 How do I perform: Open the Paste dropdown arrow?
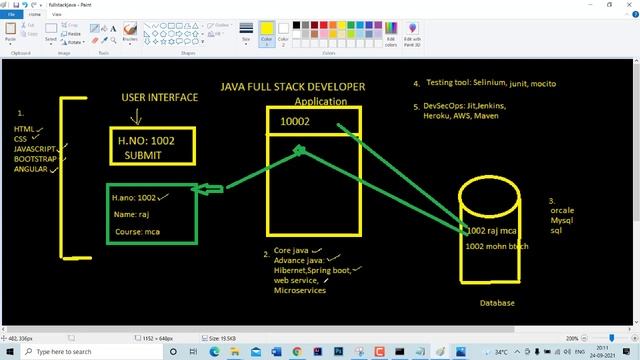pyautogui.click(x=10, y=43)
